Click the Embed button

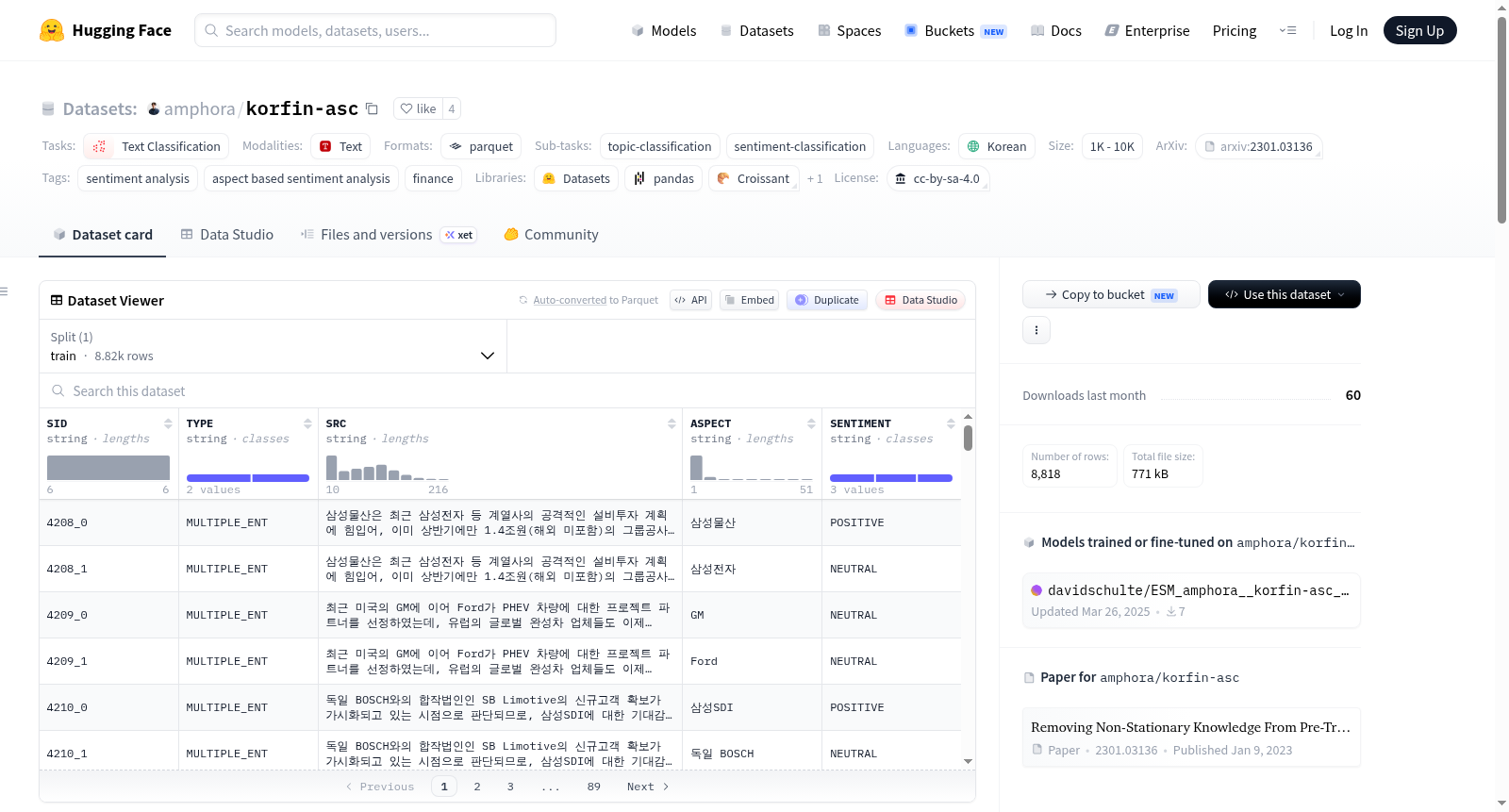point(749,300)
